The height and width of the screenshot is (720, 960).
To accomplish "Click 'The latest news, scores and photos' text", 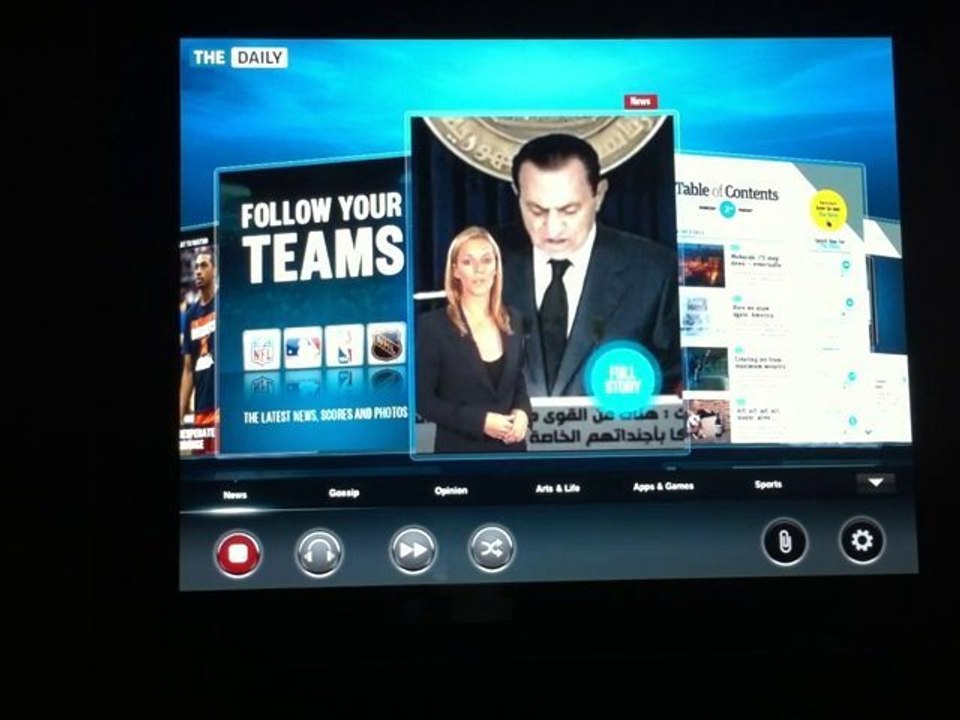I will point(326,415).
